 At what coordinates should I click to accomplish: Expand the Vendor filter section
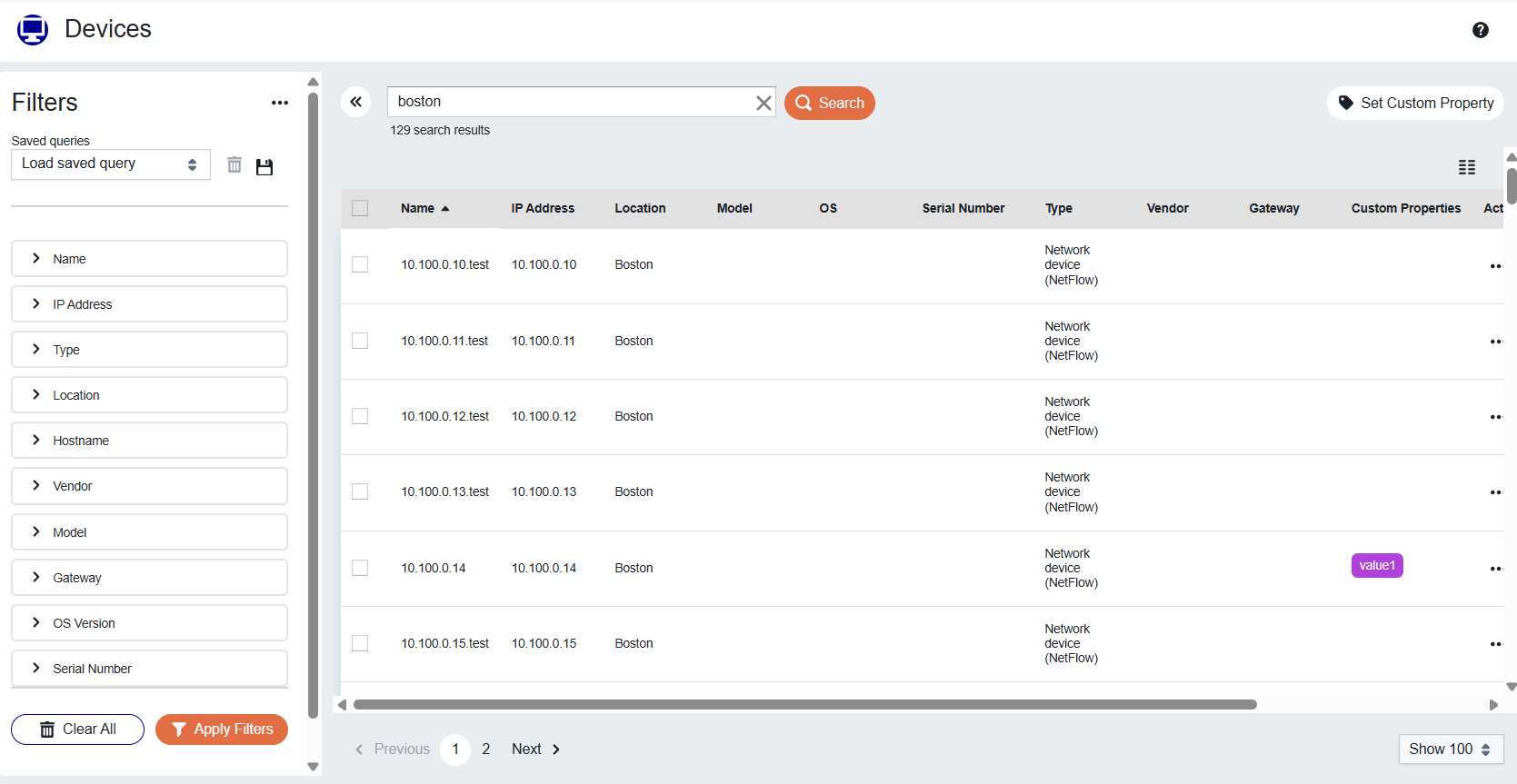(149, 486)
